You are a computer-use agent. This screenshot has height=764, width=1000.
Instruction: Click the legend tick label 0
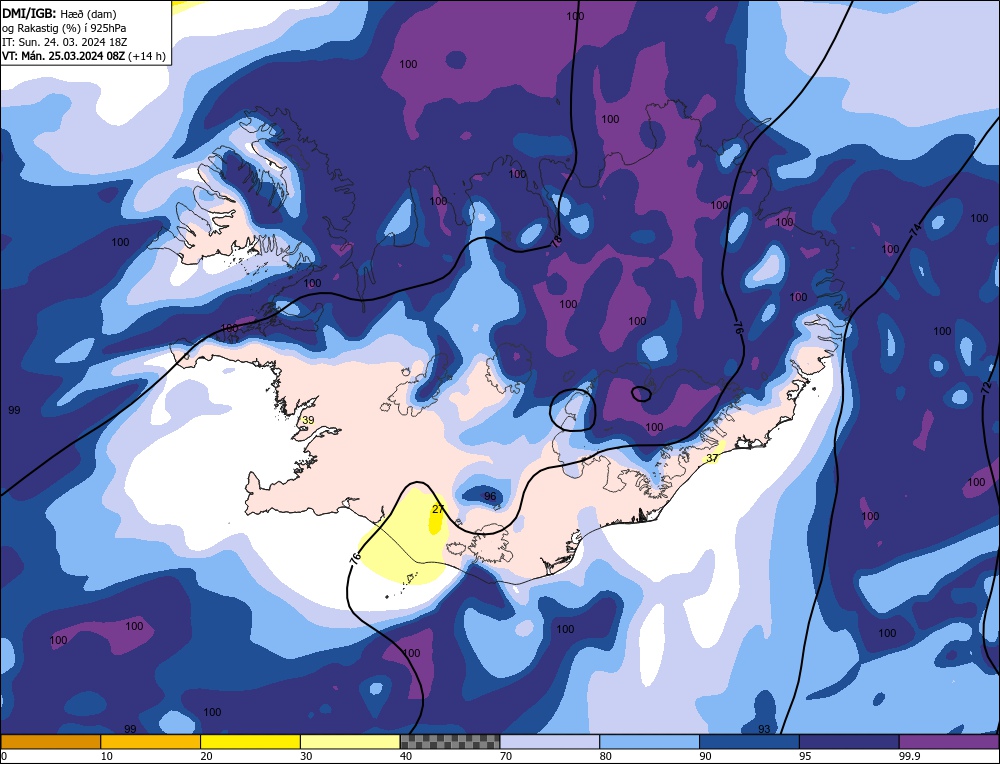4,756
